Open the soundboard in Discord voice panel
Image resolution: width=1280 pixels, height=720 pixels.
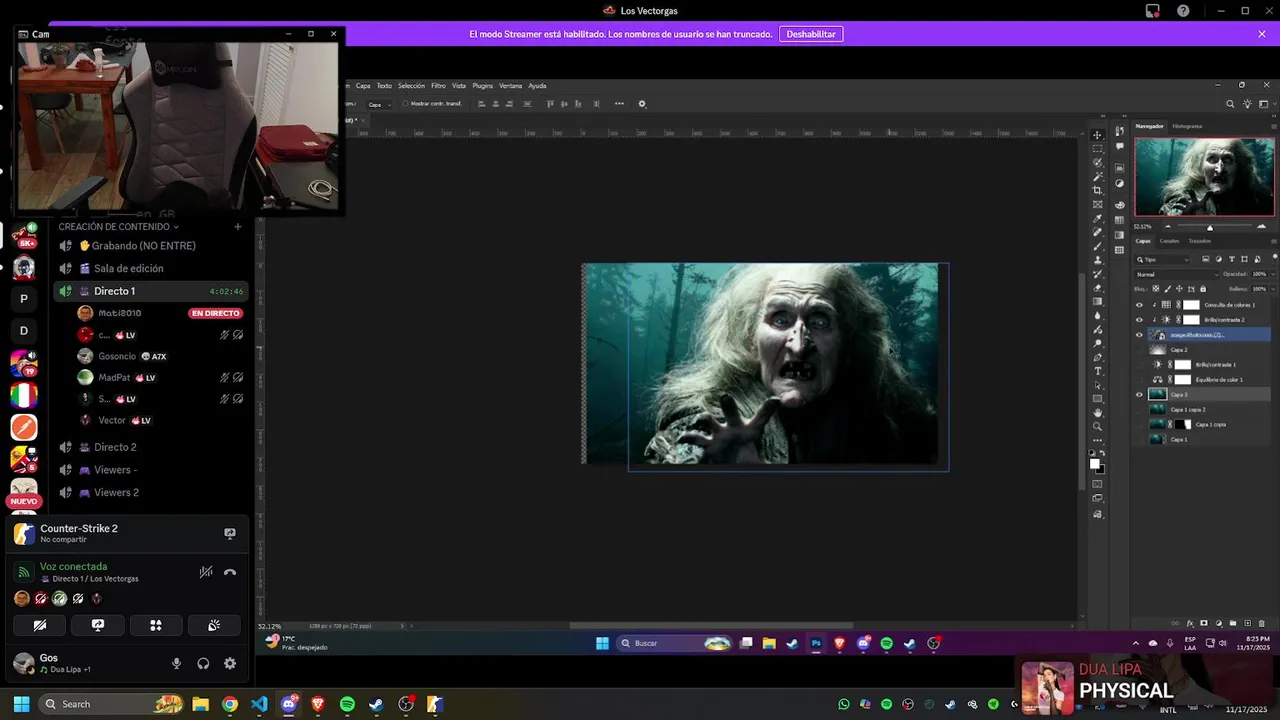pos(214,625)
